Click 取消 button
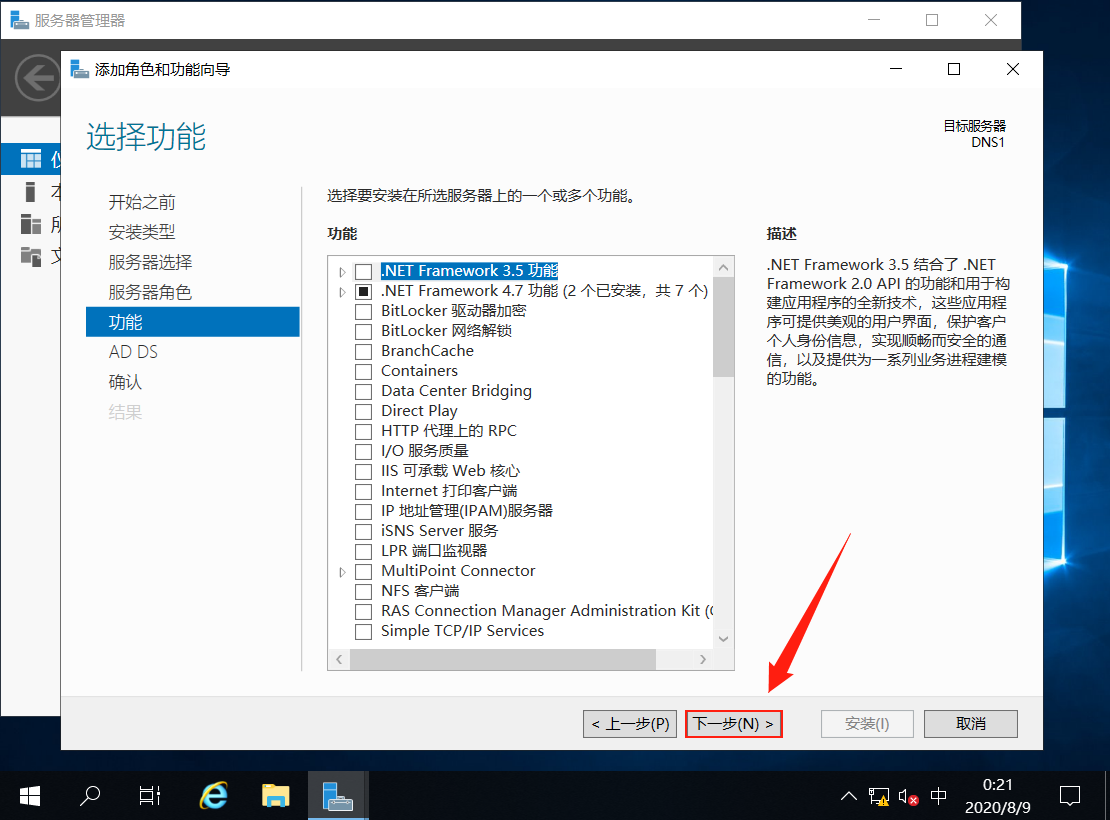 (971, 724)
